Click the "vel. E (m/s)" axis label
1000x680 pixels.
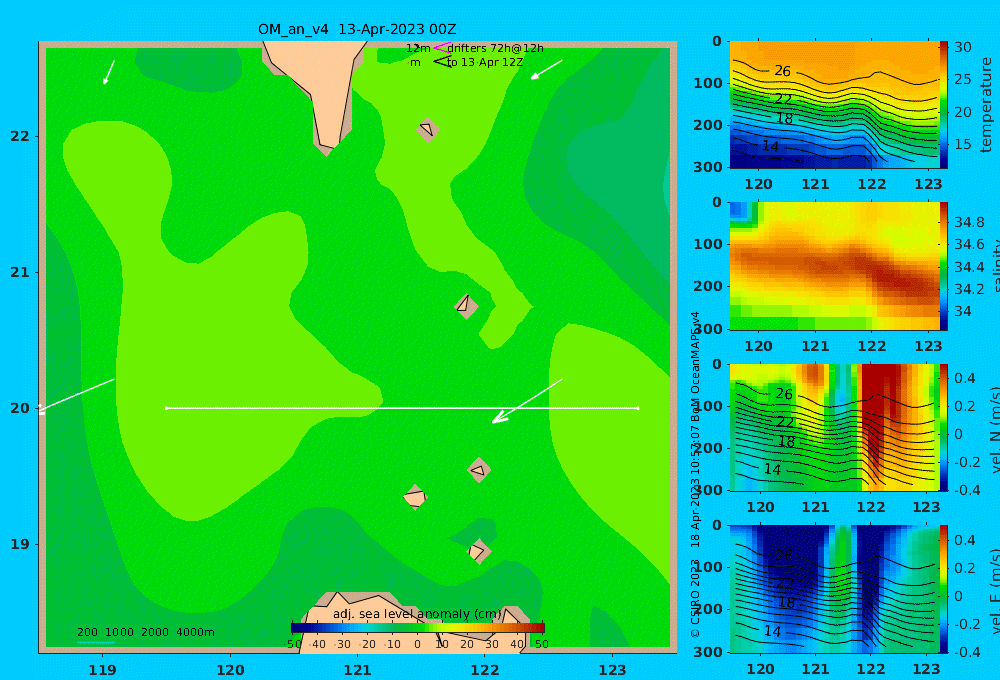(994, 590)
